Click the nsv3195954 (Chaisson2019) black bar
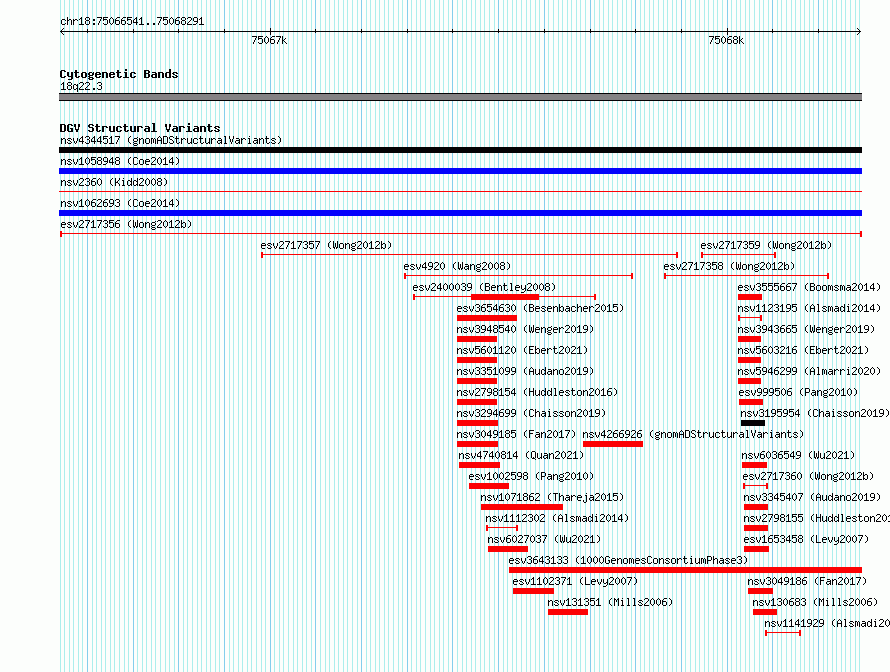This screenshot has height=672, width=890. pyautogui.click(x=753, y=423)
